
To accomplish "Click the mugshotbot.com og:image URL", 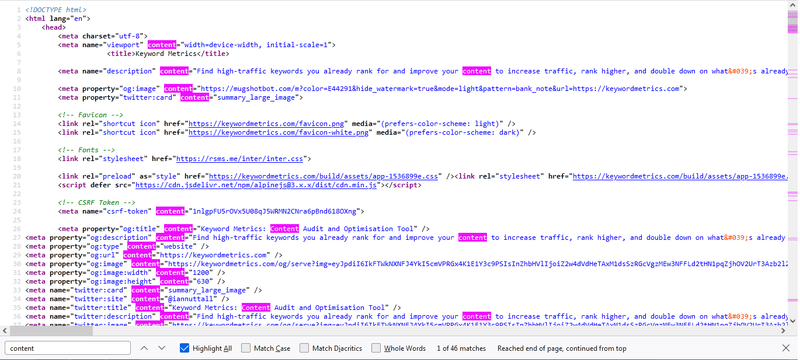I will [440, 89].
